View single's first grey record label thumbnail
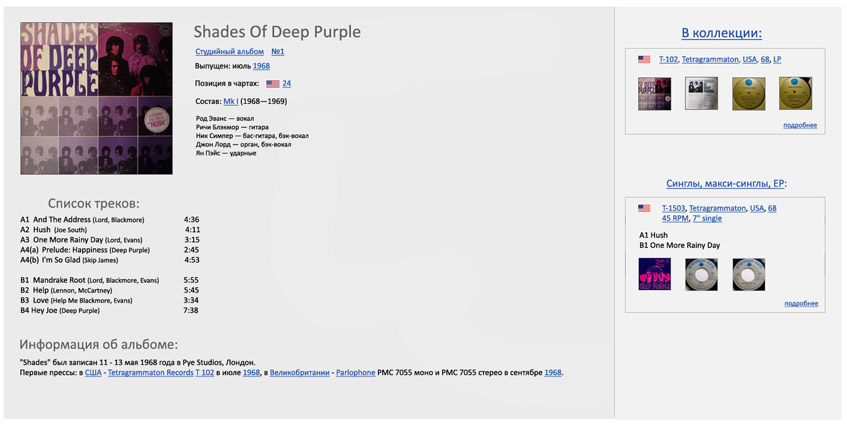This screenshot has height=425, width=847. point(702,274)
